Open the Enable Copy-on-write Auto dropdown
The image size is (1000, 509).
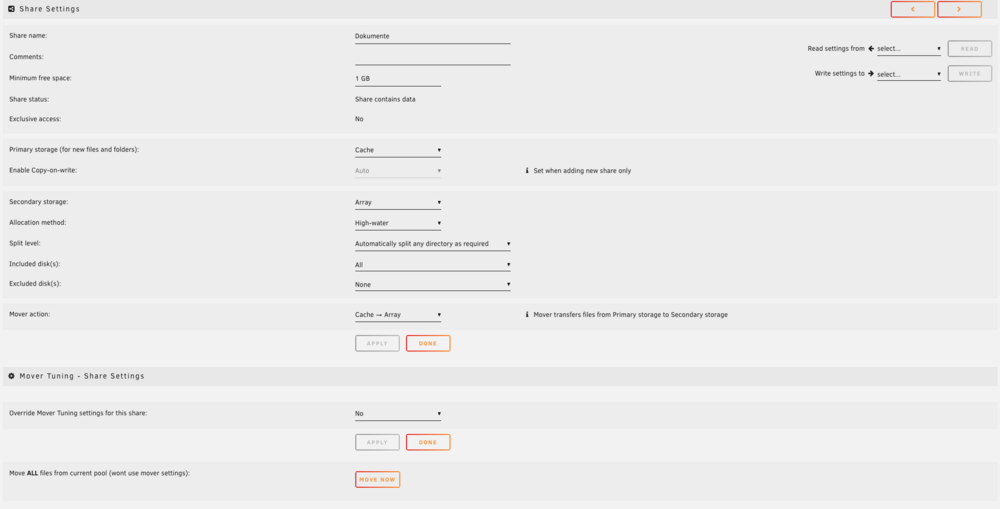[x=398, y=171]
